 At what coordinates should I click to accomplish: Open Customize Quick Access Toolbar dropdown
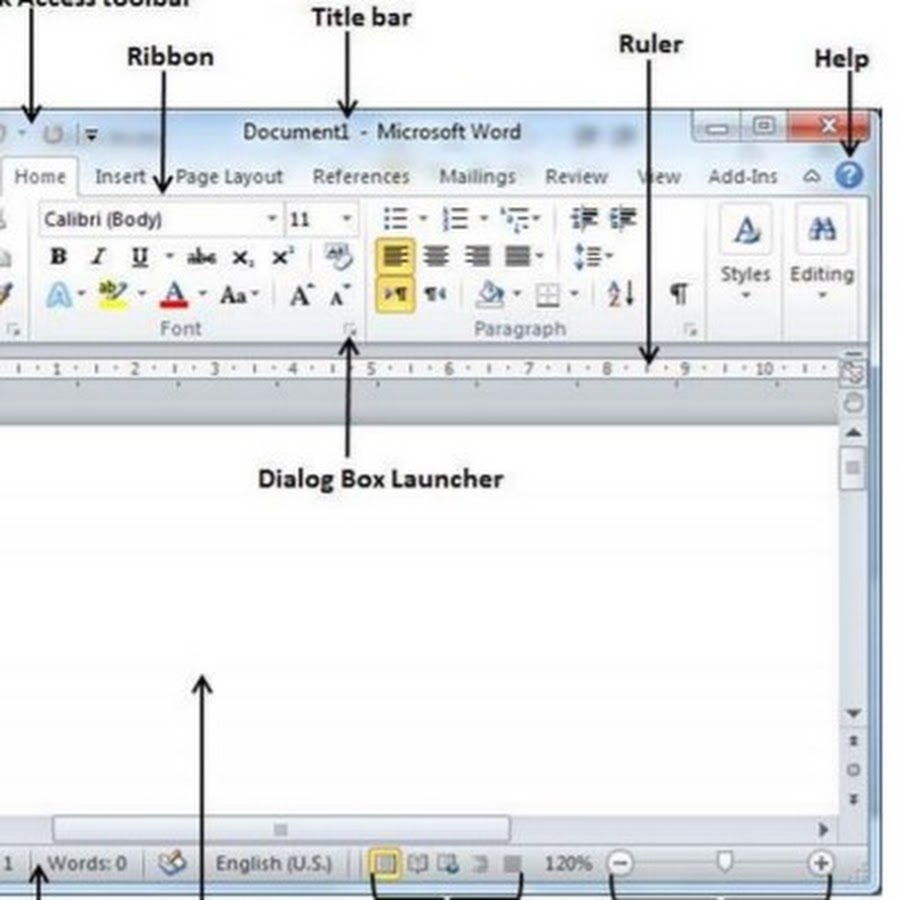point(91,135)
